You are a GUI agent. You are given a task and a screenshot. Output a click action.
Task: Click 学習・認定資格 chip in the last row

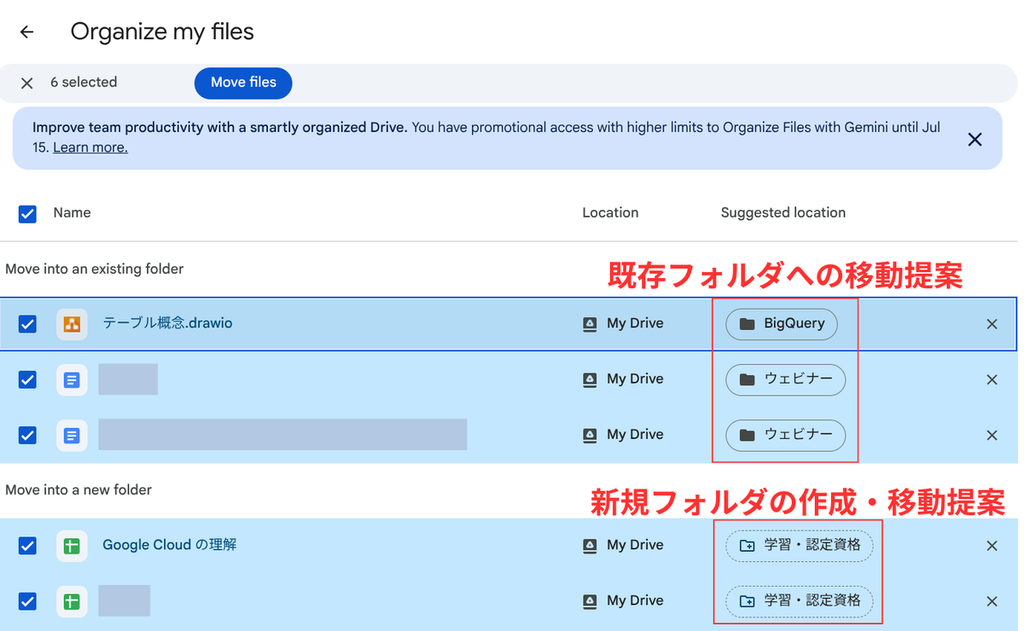tap(799, 601)
